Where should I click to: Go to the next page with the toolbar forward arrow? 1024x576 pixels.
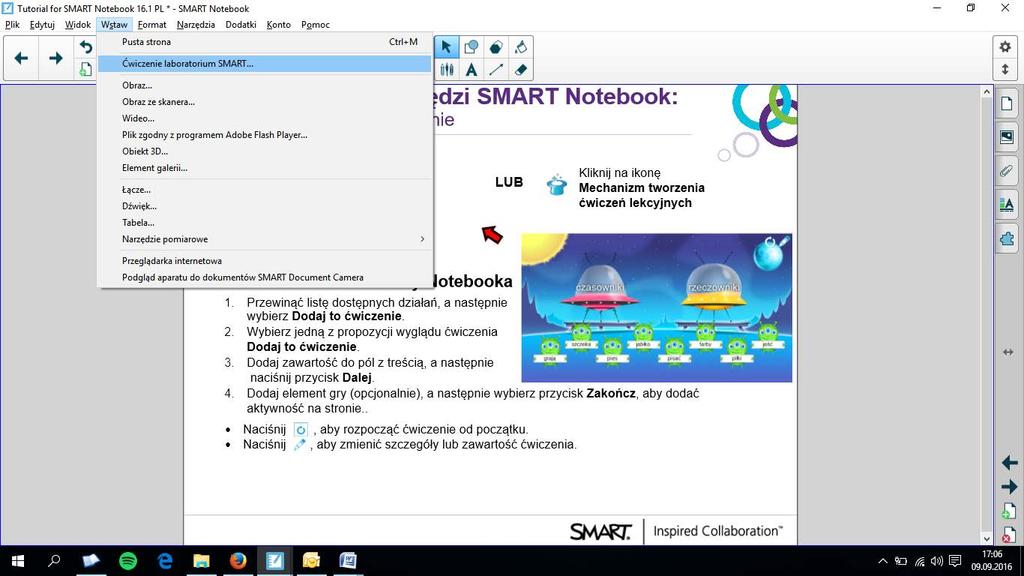56,58
